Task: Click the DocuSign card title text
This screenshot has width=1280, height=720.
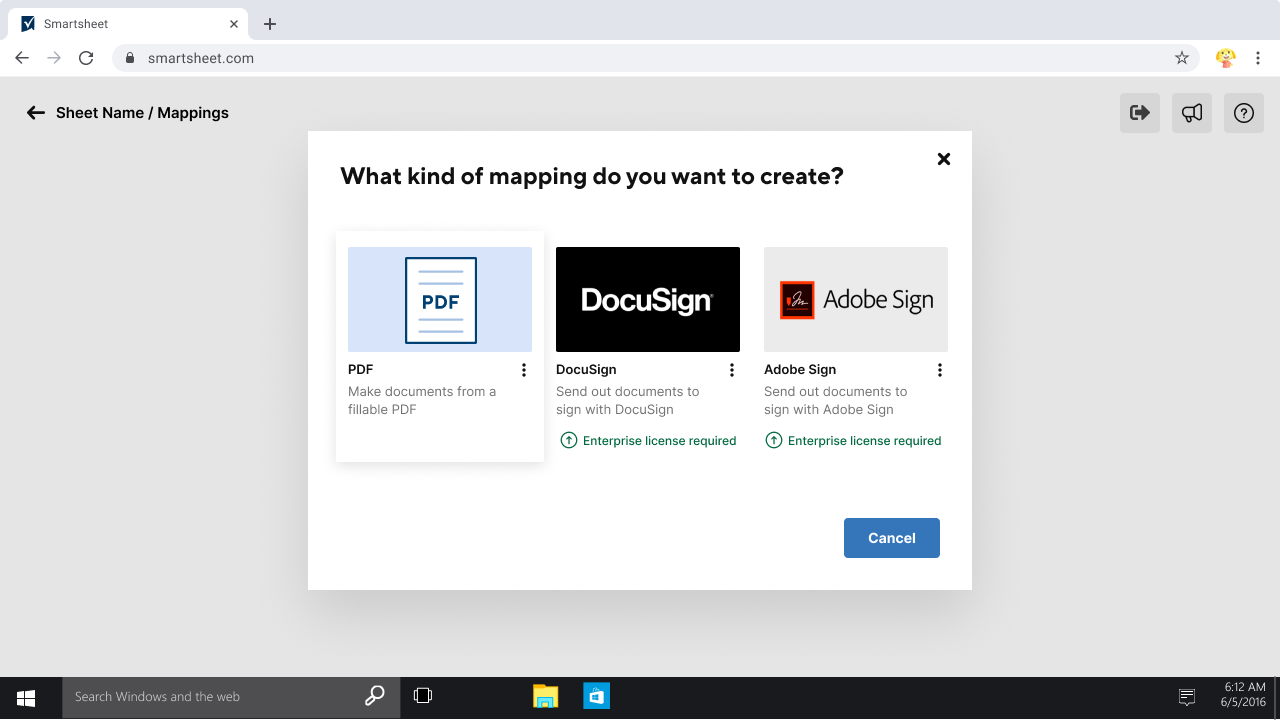Action: (x=586, y=370)
